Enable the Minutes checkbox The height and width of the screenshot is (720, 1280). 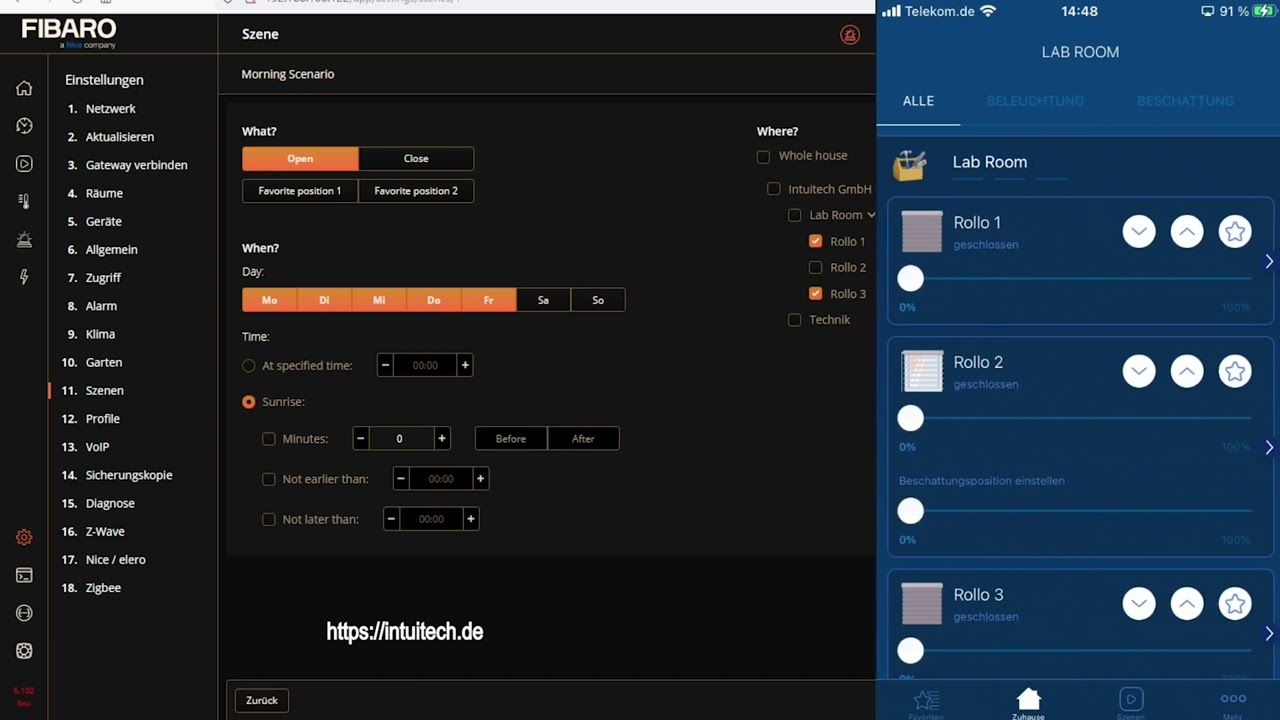point(269,439)
